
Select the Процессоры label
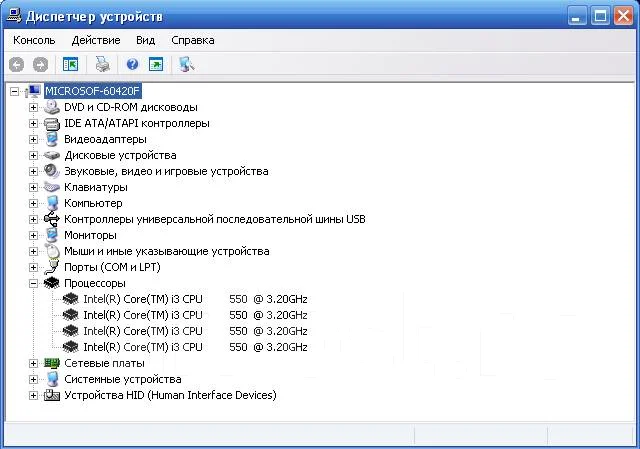[95, 283]
